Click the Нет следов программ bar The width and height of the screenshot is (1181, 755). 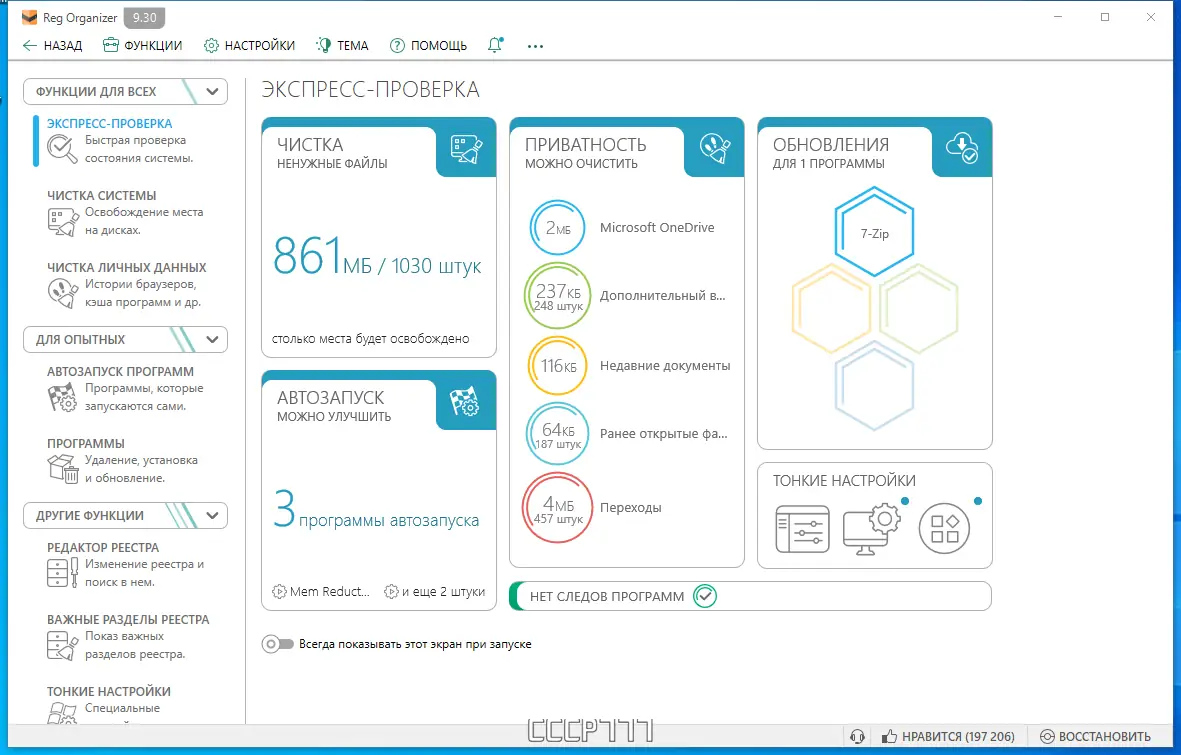(x=750, y=596)
